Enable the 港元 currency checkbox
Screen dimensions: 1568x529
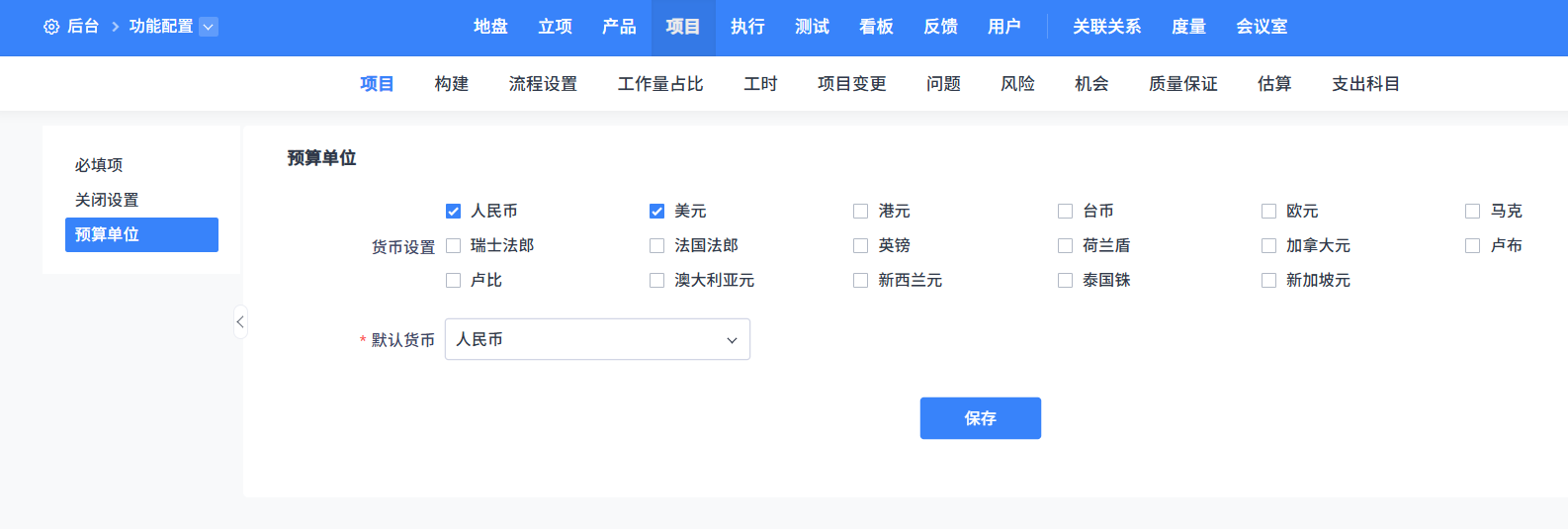pyautogui.click(x=861, y=211)
